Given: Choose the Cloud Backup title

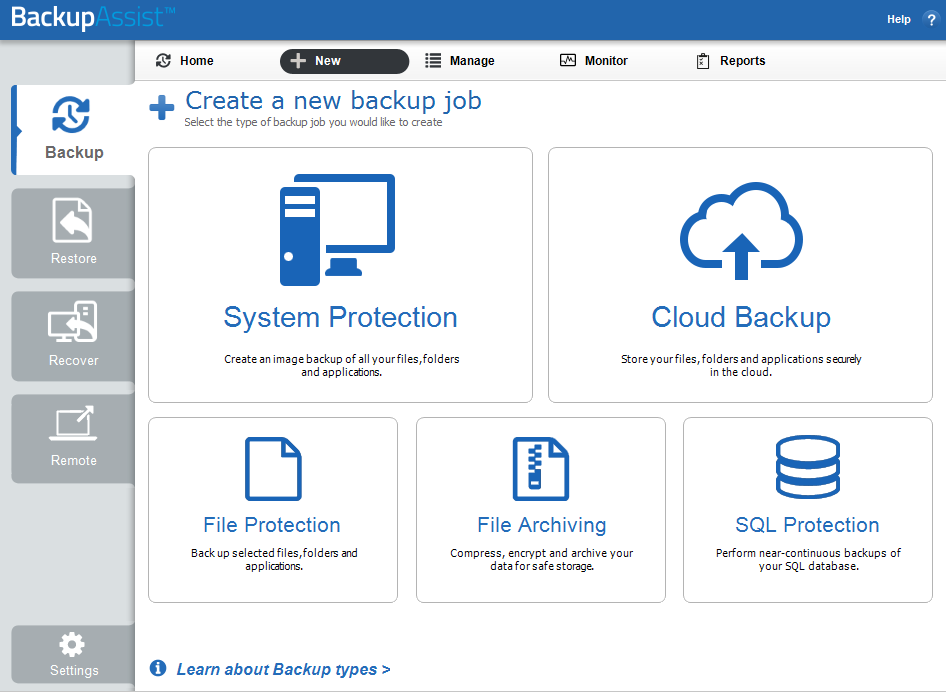Looking at the screenshot, I should coord(741,318).
